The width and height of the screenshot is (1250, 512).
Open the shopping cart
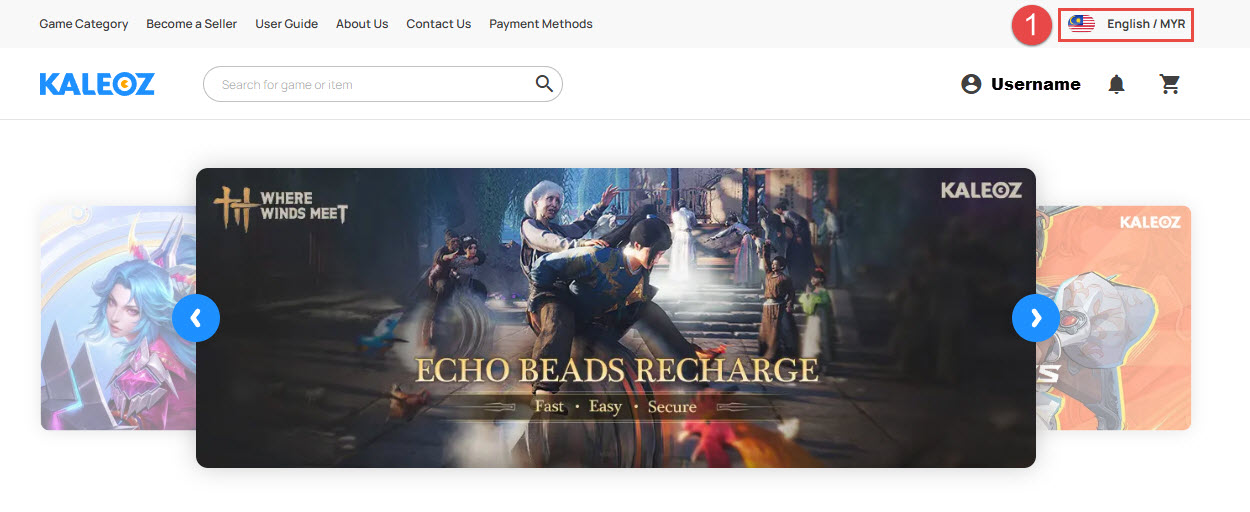pos(1170,85)
